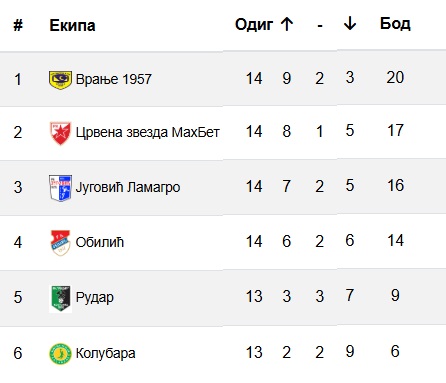The width and height of the screenshot is (446, 383).
Task: Click the Колубара round green logo
Action: 60,354
